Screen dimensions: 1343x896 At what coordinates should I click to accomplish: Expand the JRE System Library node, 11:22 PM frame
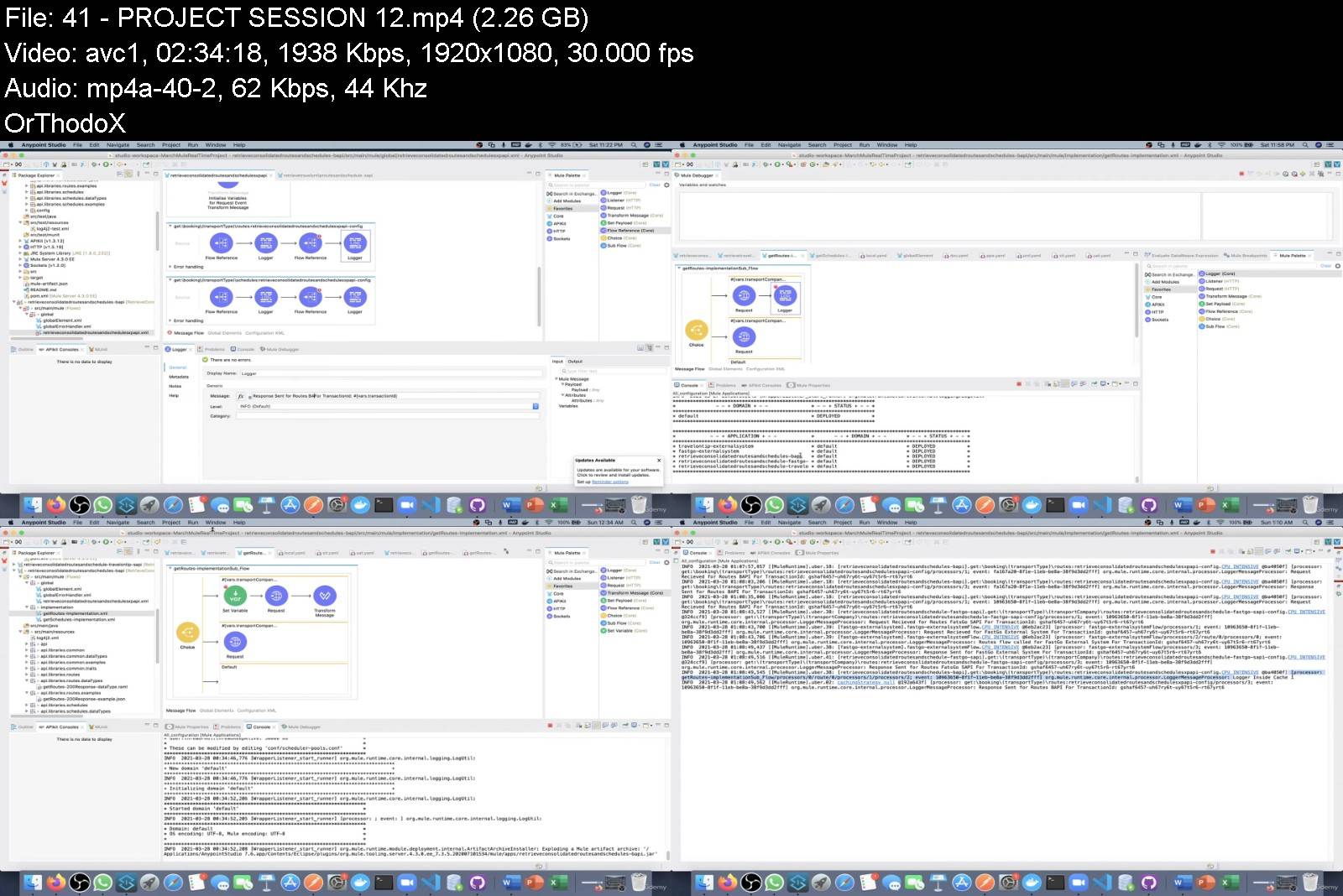pyautogui.click(x=21, y=253)
